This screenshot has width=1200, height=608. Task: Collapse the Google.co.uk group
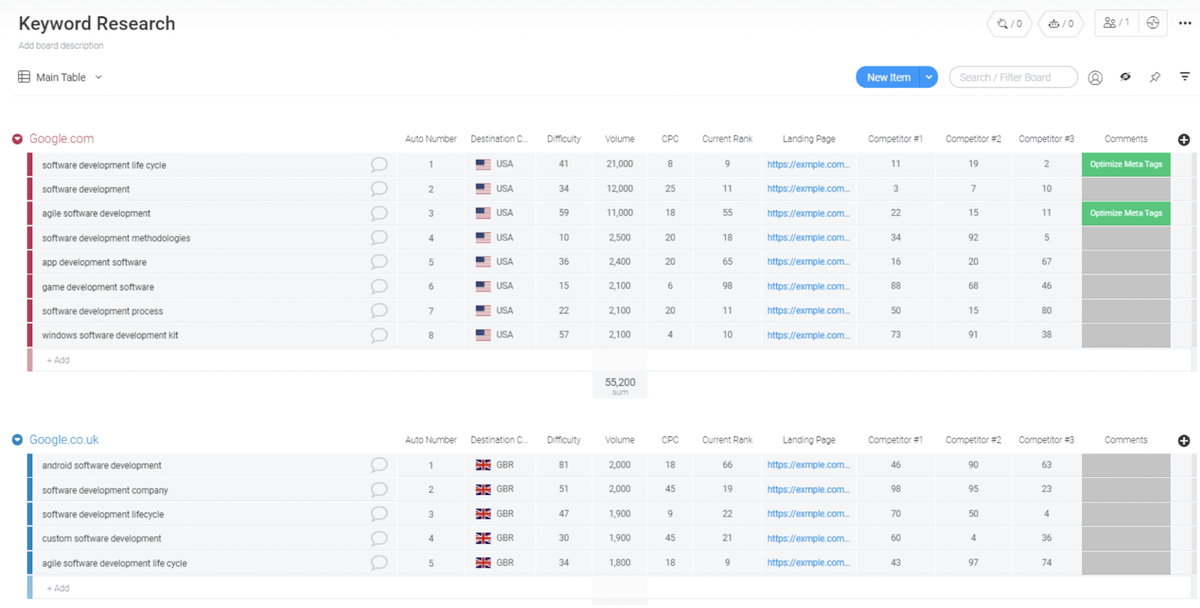pyautogui.click(x=18, y=438)
